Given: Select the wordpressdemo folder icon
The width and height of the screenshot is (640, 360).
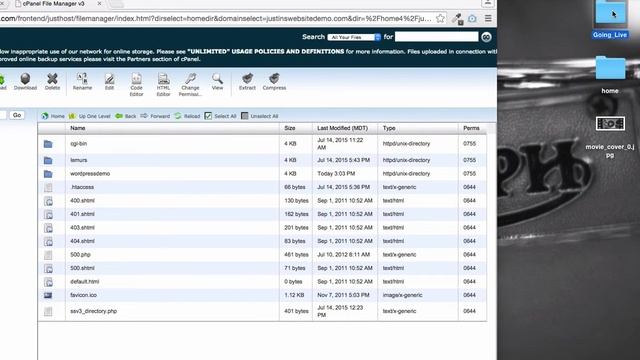Looking at the screenshot, I should 48,174.
